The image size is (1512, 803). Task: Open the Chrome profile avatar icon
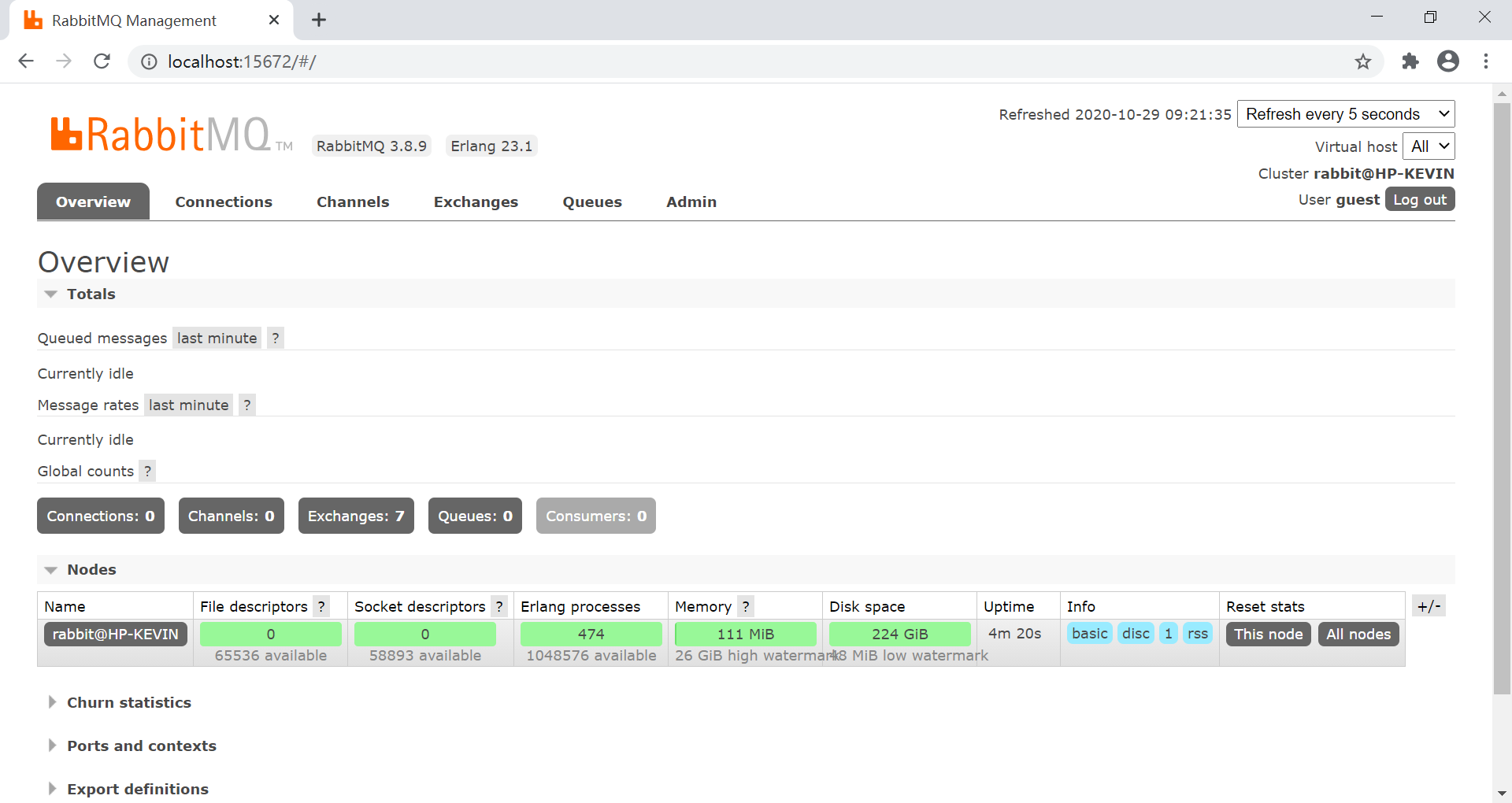tap(1448, 61)
